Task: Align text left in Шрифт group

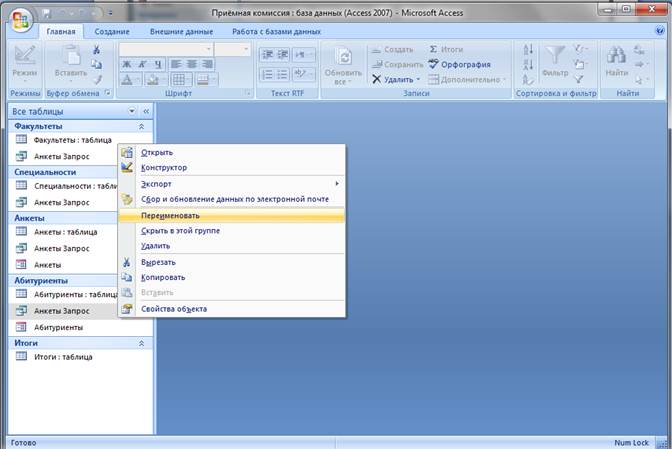Action: point(176,64)
